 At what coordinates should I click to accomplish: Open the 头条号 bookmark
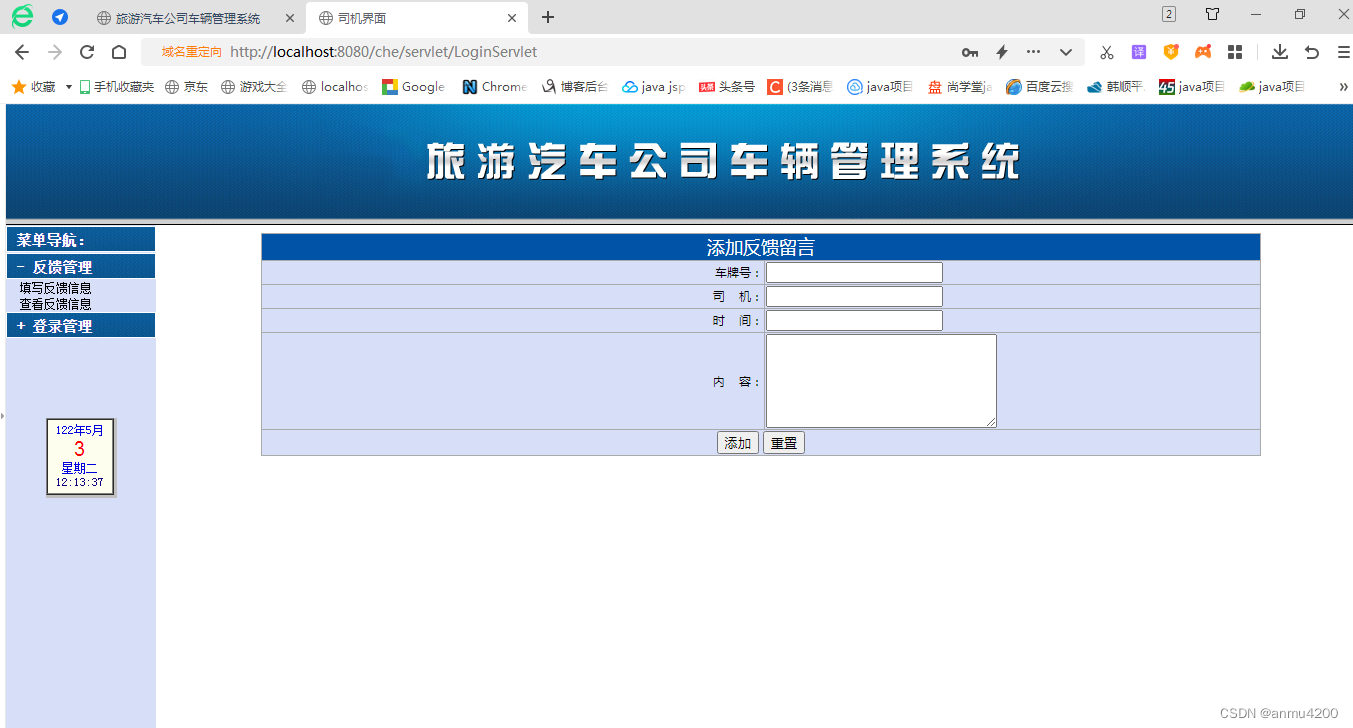pyautogui.click(x=727, y=87)
